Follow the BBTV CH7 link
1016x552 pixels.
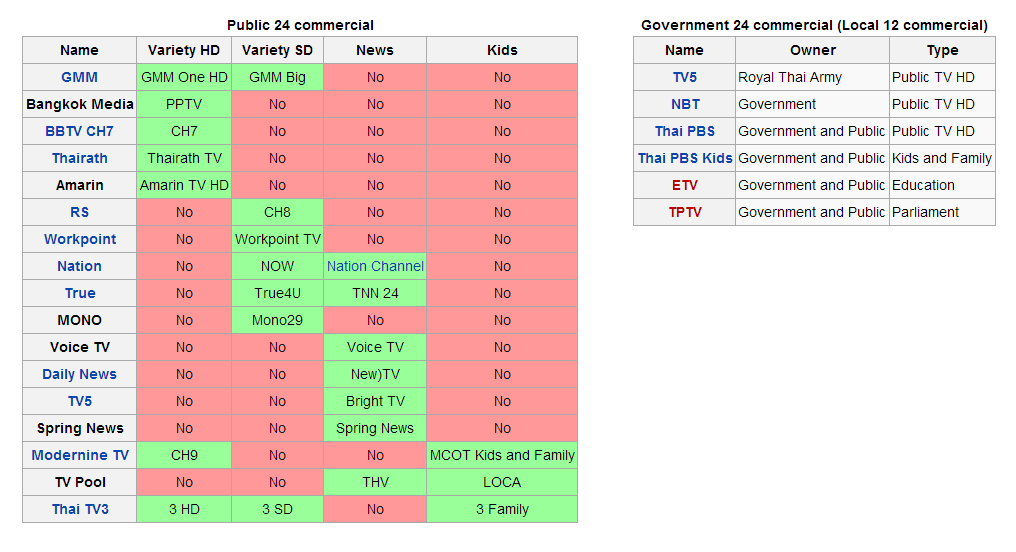tap(79, 131)
